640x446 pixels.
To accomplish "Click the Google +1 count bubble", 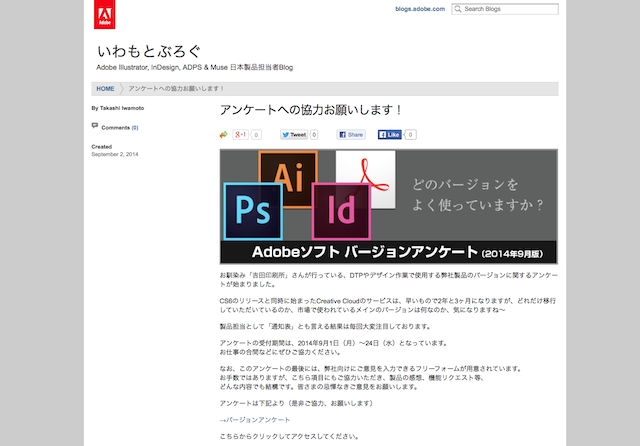I will tap(256, 135).
